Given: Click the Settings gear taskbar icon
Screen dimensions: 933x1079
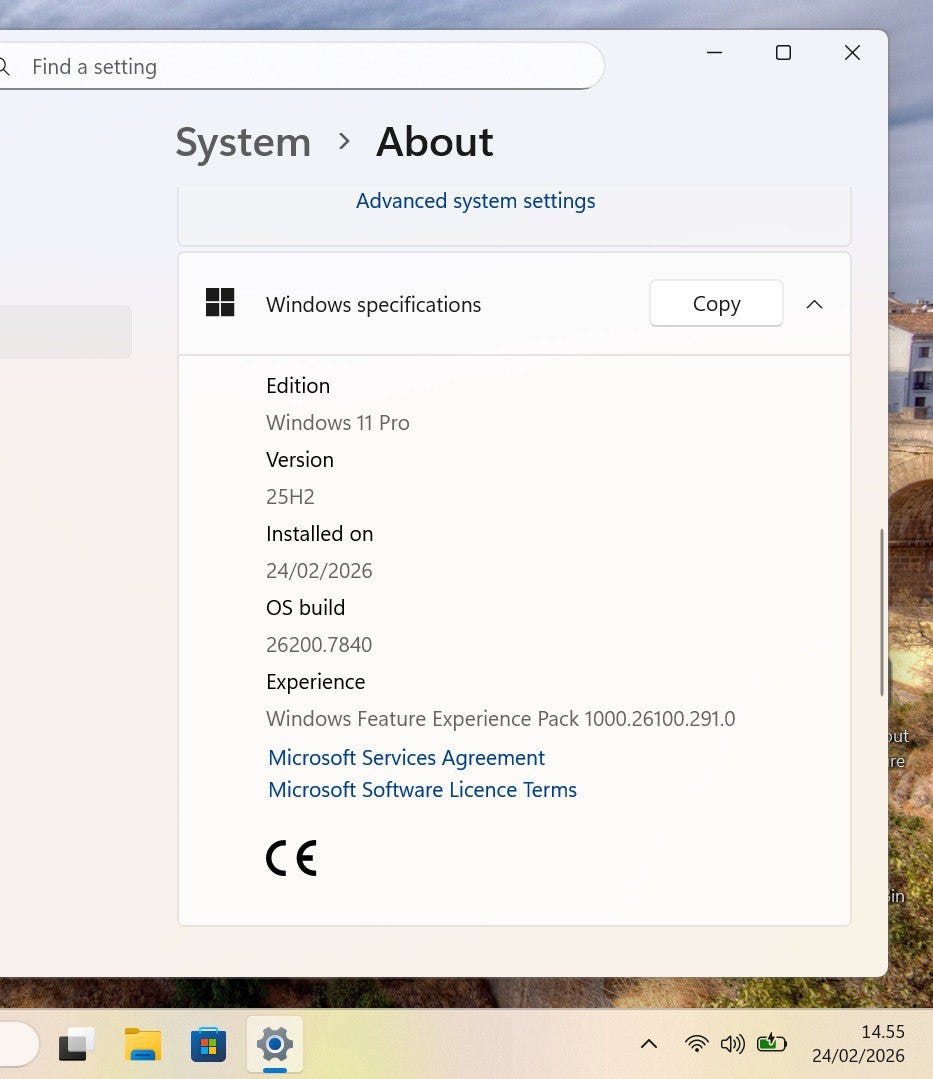Looking at the screenshot, I should pos(274,1045).
